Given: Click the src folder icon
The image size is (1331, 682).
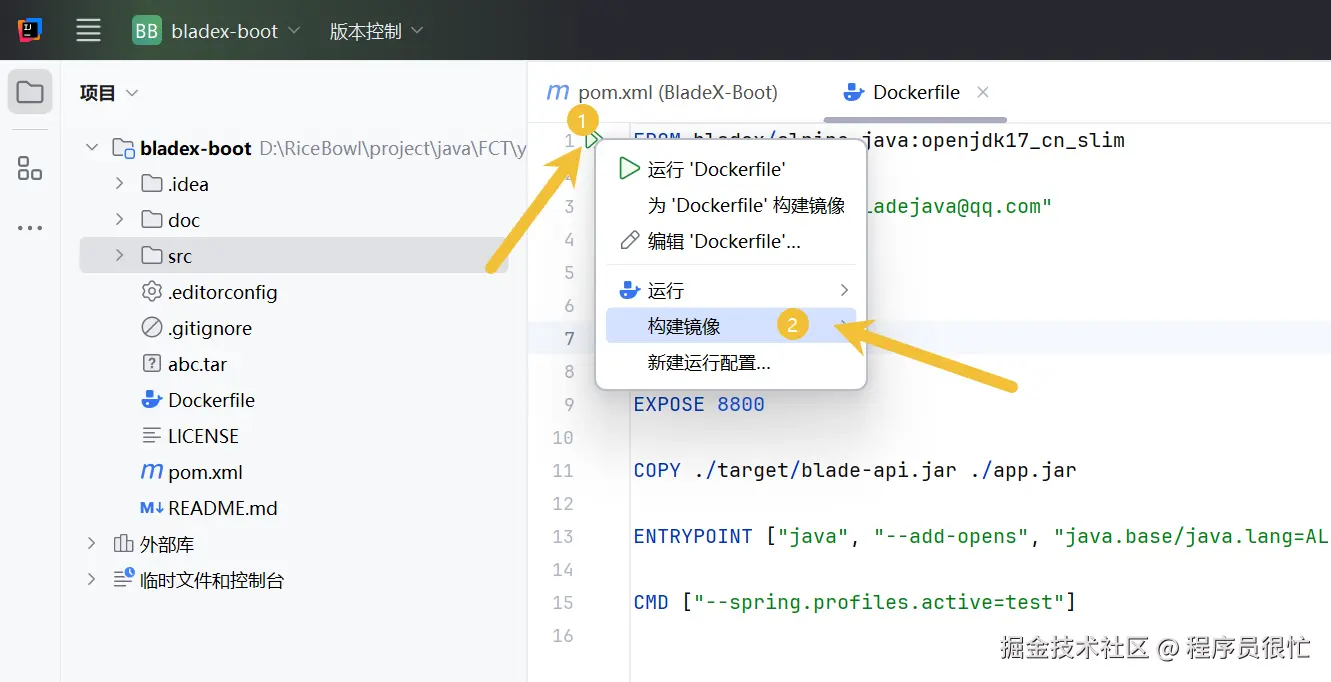Looking at the screenshot, I should point(152,256).
